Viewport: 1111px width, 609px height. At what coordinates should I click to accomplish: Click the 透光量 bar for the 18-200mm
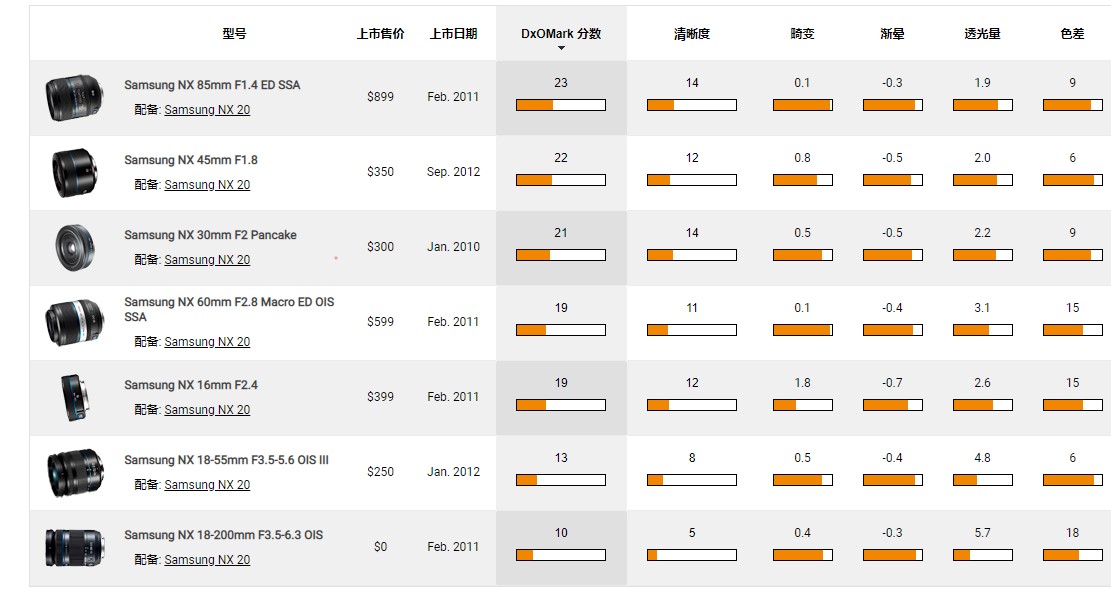coord(982,555)
